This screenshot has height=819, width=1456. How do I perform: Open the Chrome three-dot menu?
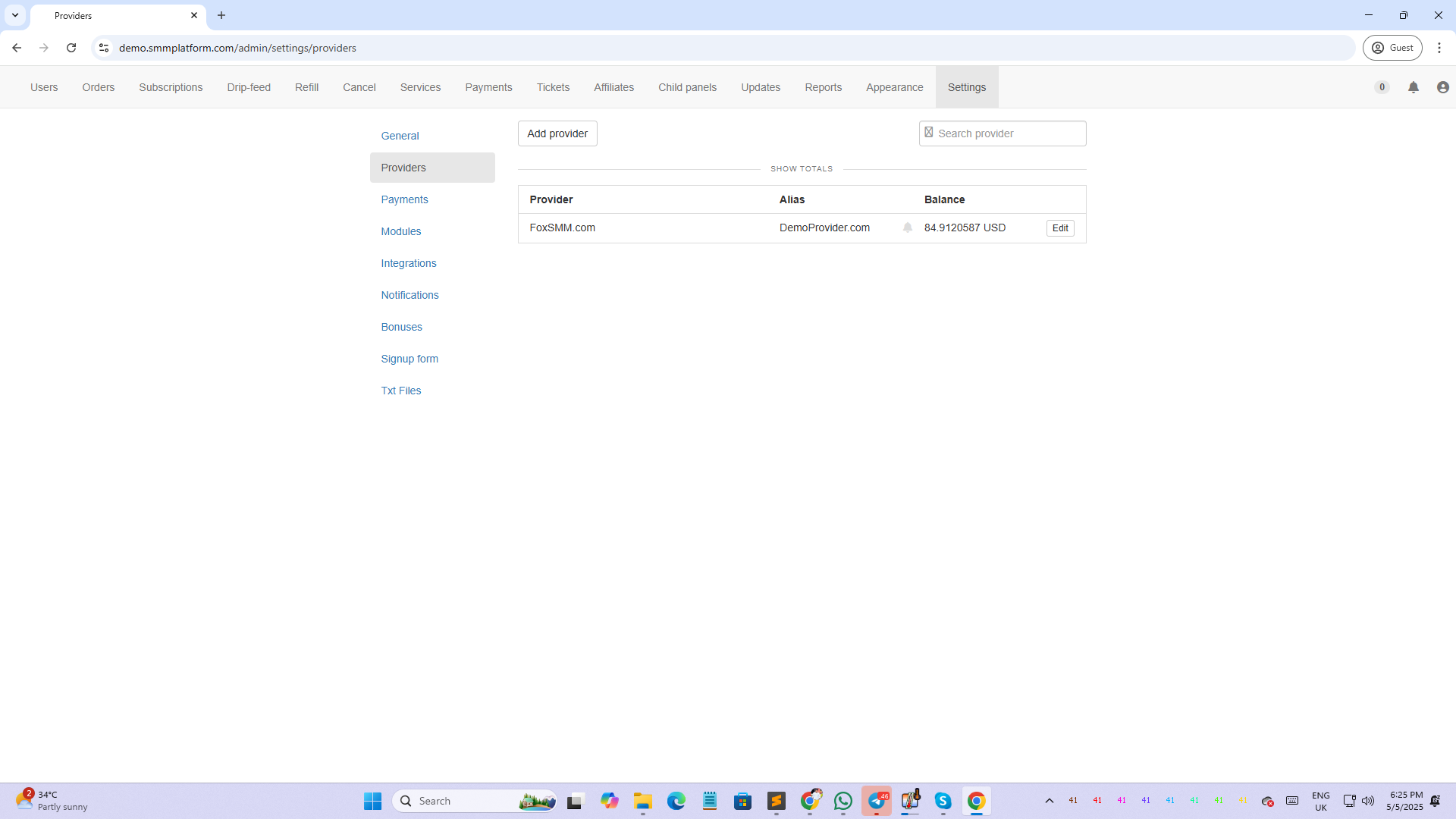[x=1439, y=48]
